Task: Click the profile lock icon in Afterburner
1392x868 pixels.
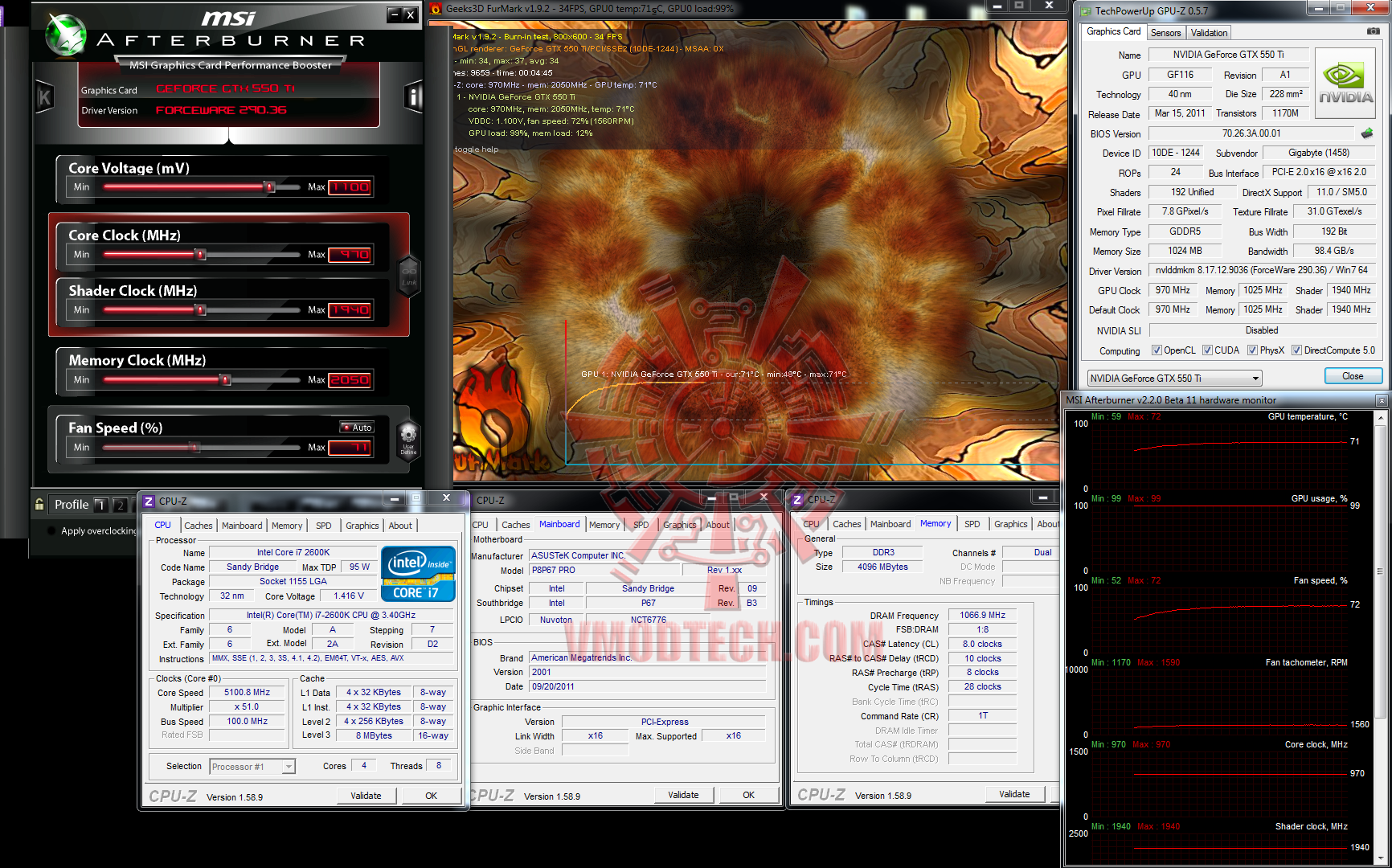Action: coord(39,504)
